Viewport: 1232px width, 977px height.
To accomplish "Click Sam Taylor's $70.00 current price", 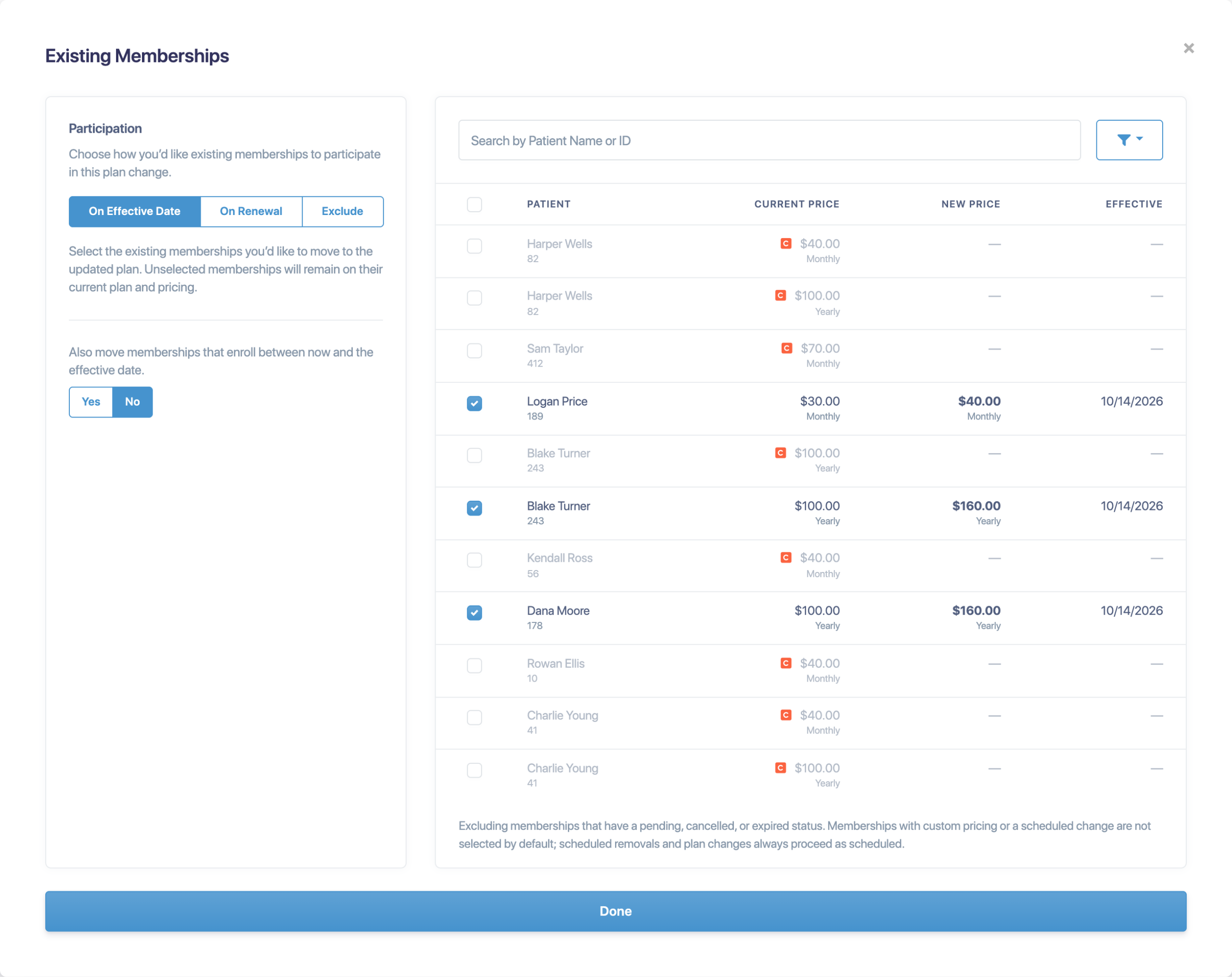I will (x=820, y=348).
